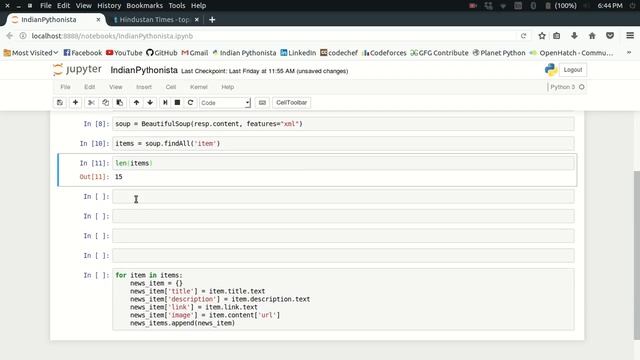Viewport: 640px width, 360px height.
Task: Click the BeautifulSoup code cell
Action: coord(343,124)
